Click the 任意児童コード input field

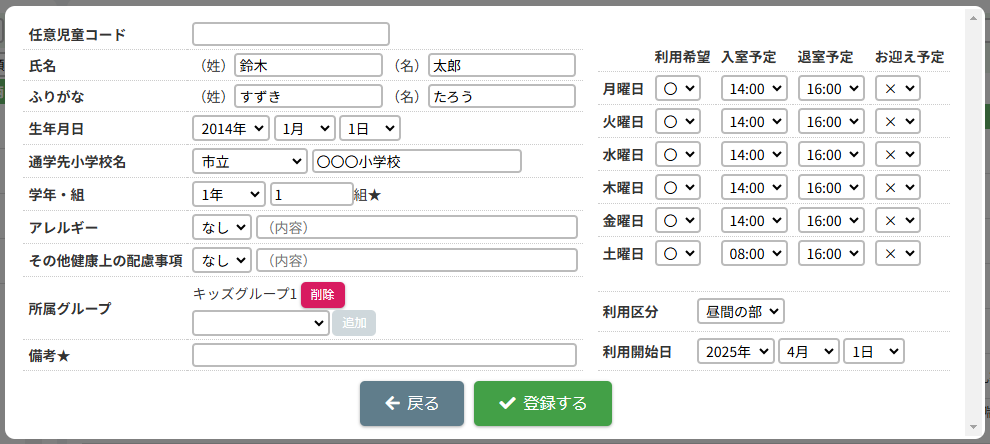(x=290, y=34)
